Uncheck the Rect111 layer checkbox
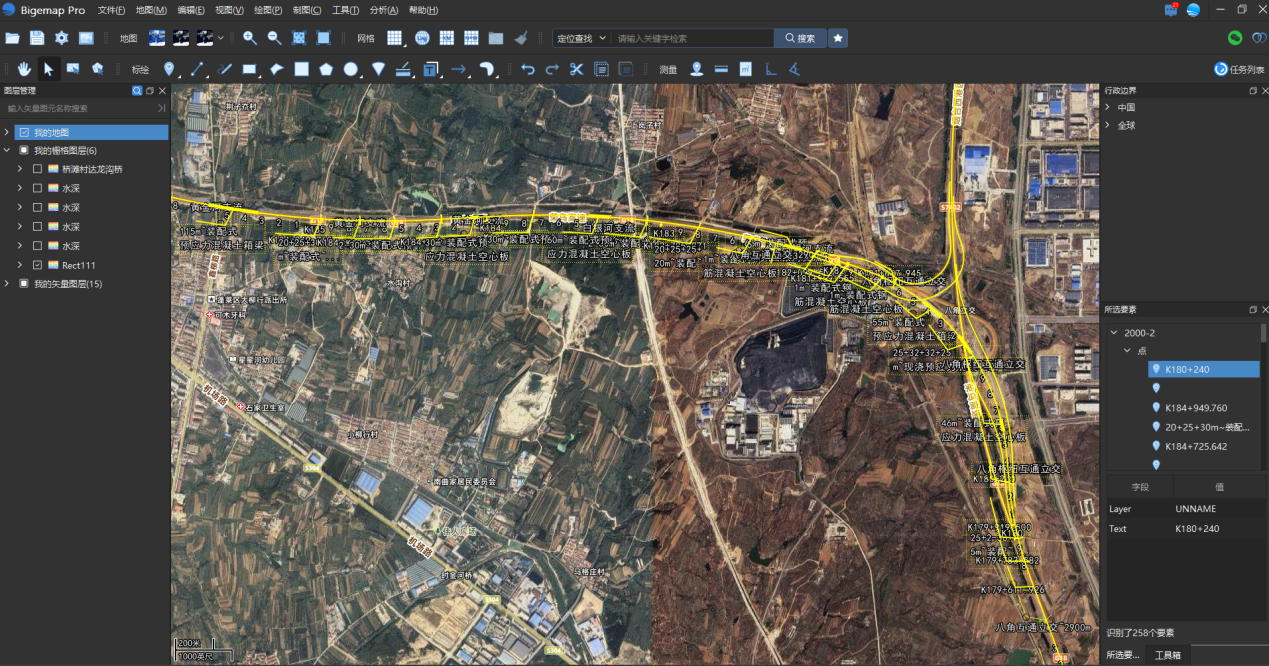Viewport: 1269px width, 666px height. click(38, 265)
